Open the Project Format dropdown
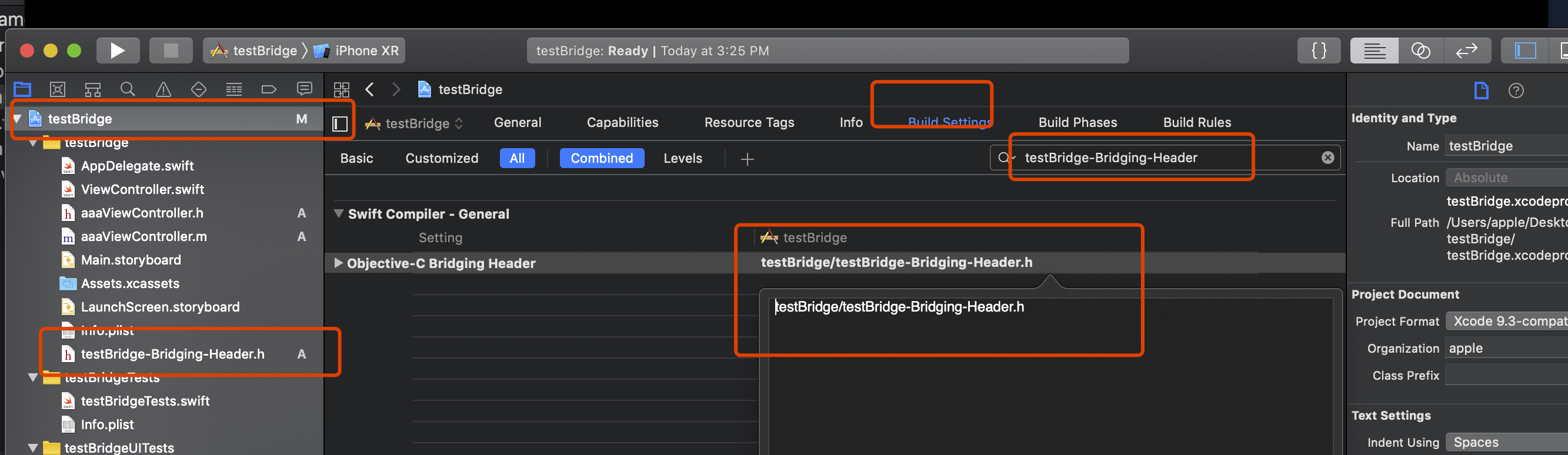This screenshot has width=1568, height=455. [1506, 321]
